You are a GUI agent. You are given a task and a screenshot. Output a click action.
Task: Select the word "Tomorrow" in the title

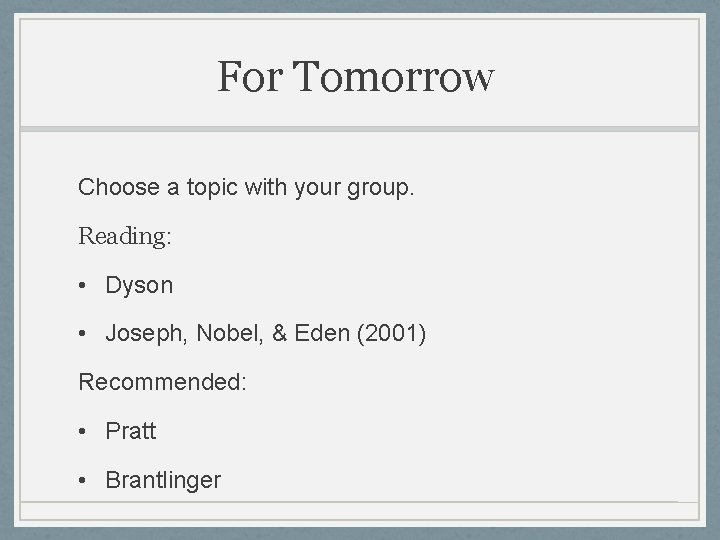(395, 77)
